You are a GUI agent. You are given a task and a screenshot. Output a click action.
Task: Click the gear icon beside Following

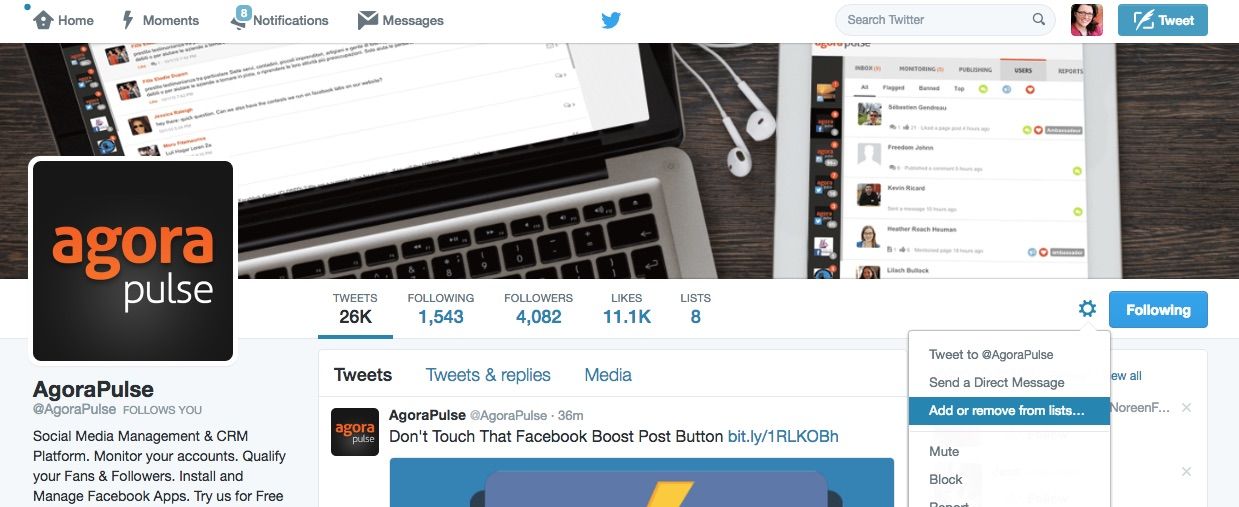(x=1087, y=309)
